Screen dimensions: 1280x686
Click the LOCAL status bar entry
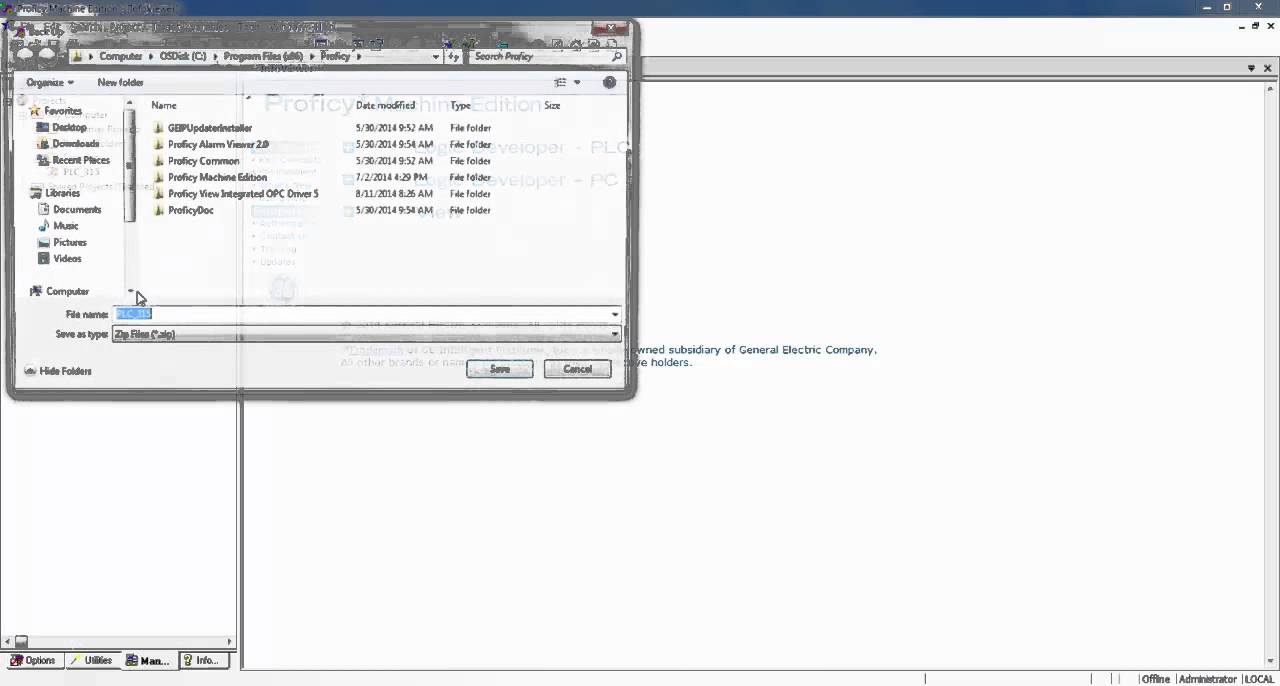1259,679
